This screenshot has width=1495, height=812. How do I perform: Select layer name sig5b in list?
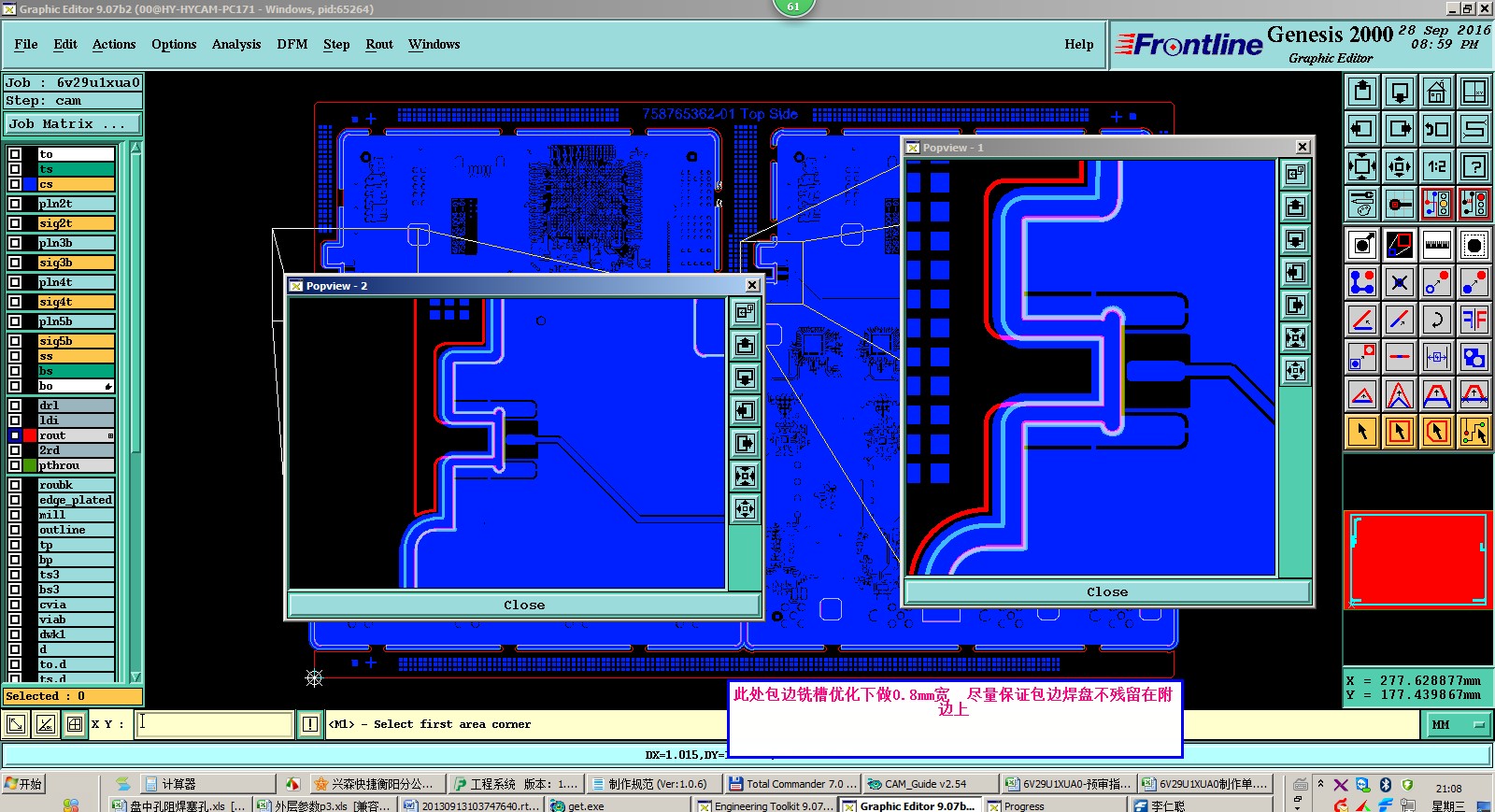point(77,341)
